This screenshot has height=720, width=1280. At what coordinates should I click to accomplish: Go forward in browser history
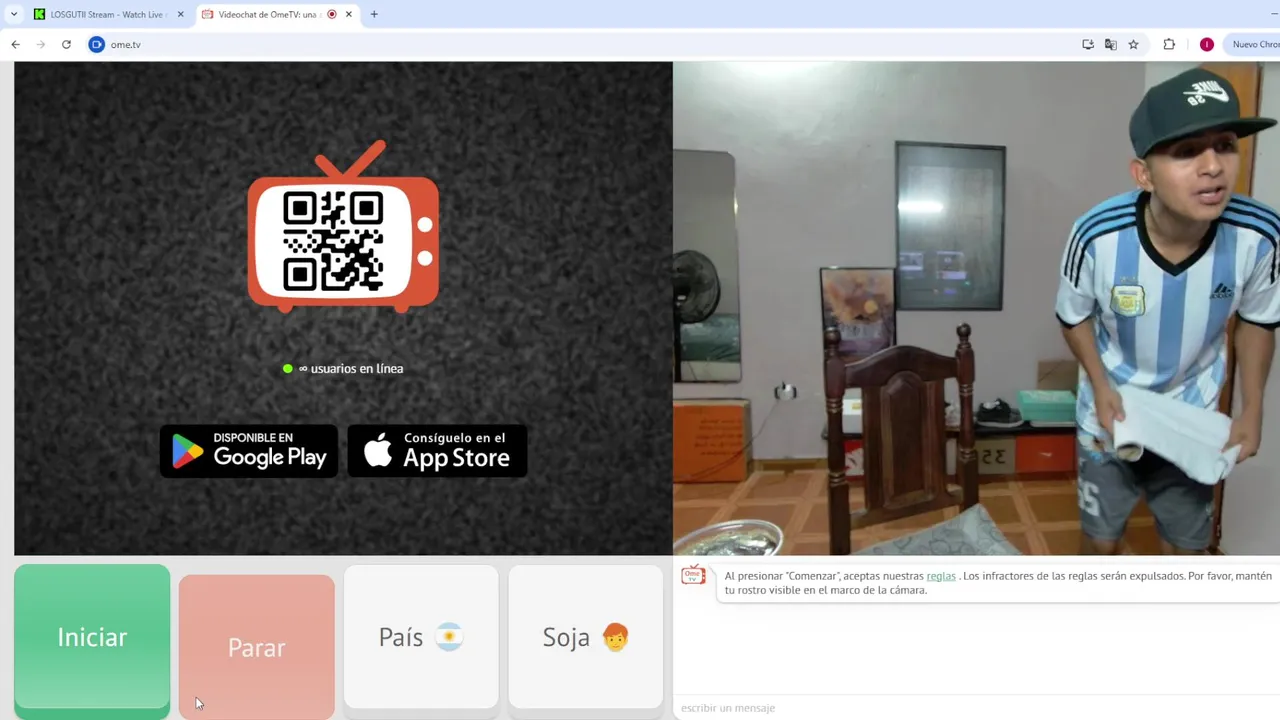(41, 44)
